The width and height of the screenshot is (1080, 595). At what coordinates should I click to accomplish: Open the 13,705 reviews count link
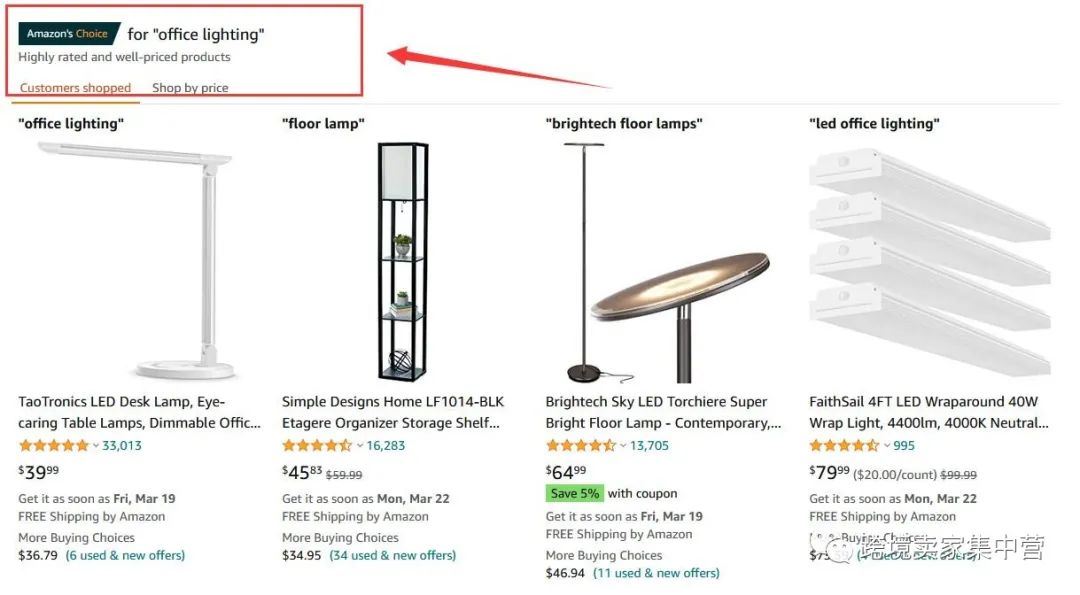tap(649, 446)
